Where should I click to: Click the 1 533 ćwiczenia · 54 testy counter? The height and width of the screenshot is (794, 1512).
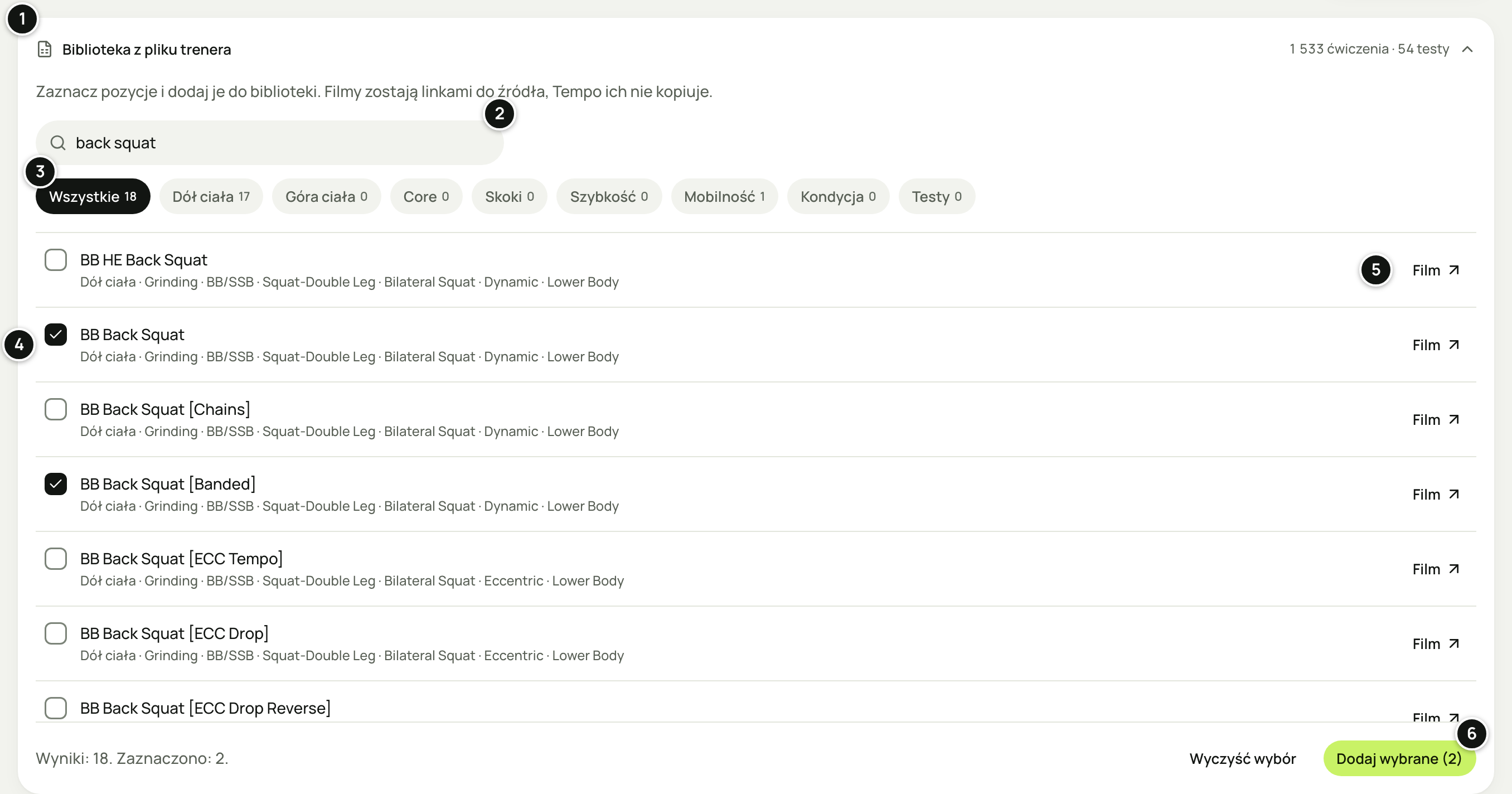click(x=1369, y=49)
